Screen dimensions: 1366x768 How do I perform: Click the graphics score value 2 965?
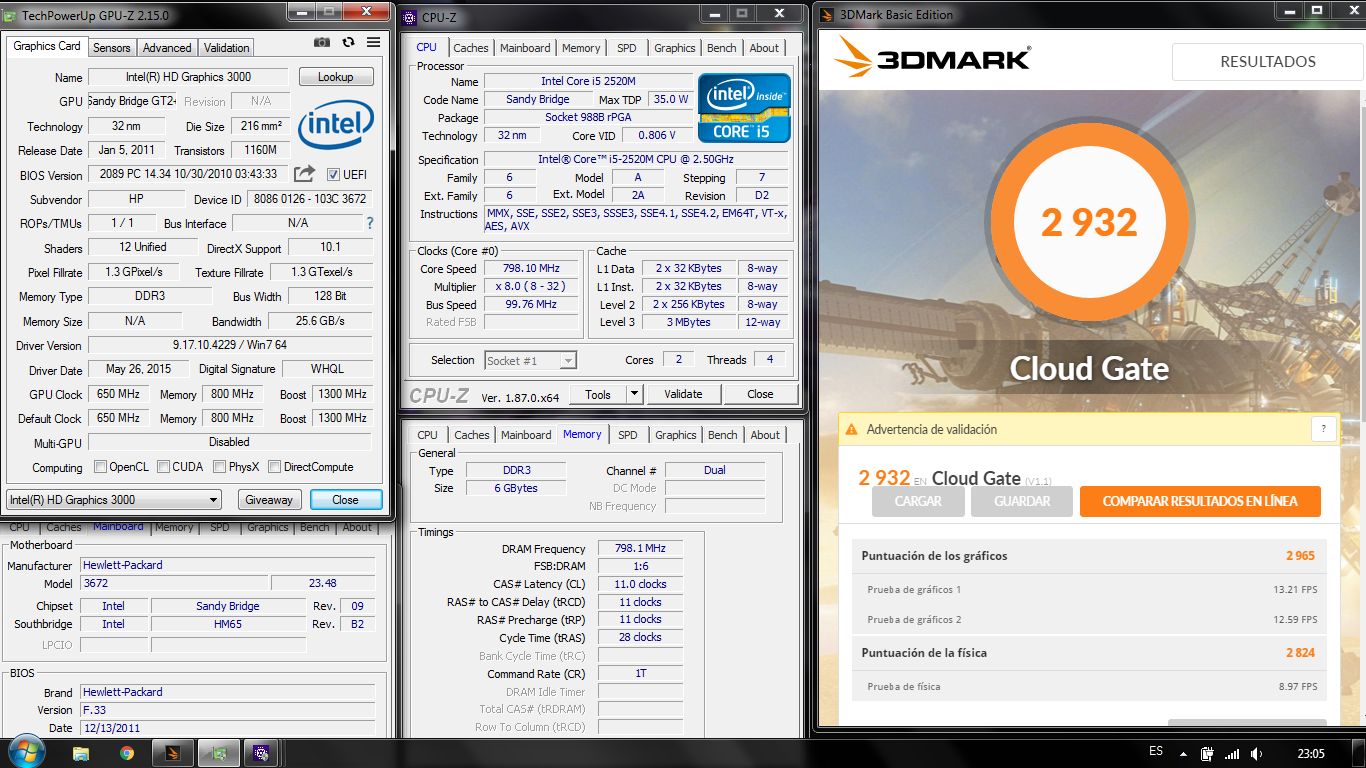[1300, 556]
